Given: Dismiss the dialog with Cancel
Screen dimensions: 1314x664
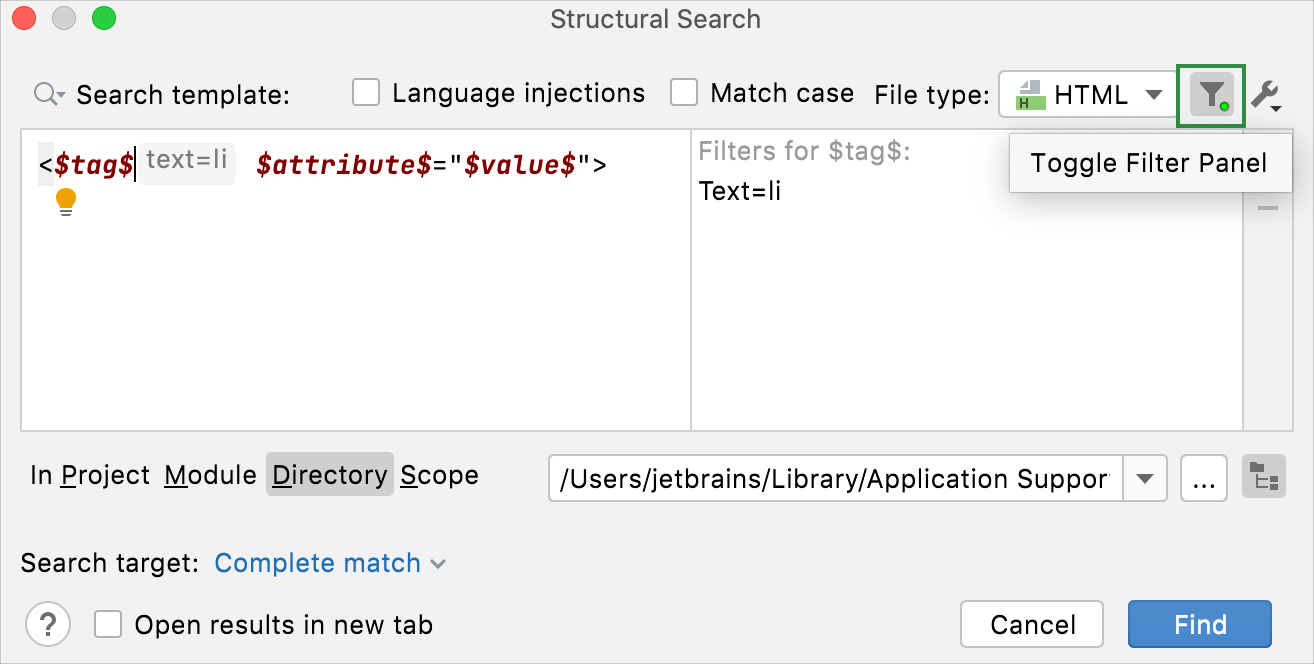Looking at the screenshot, I should [x=1032, y=624].
